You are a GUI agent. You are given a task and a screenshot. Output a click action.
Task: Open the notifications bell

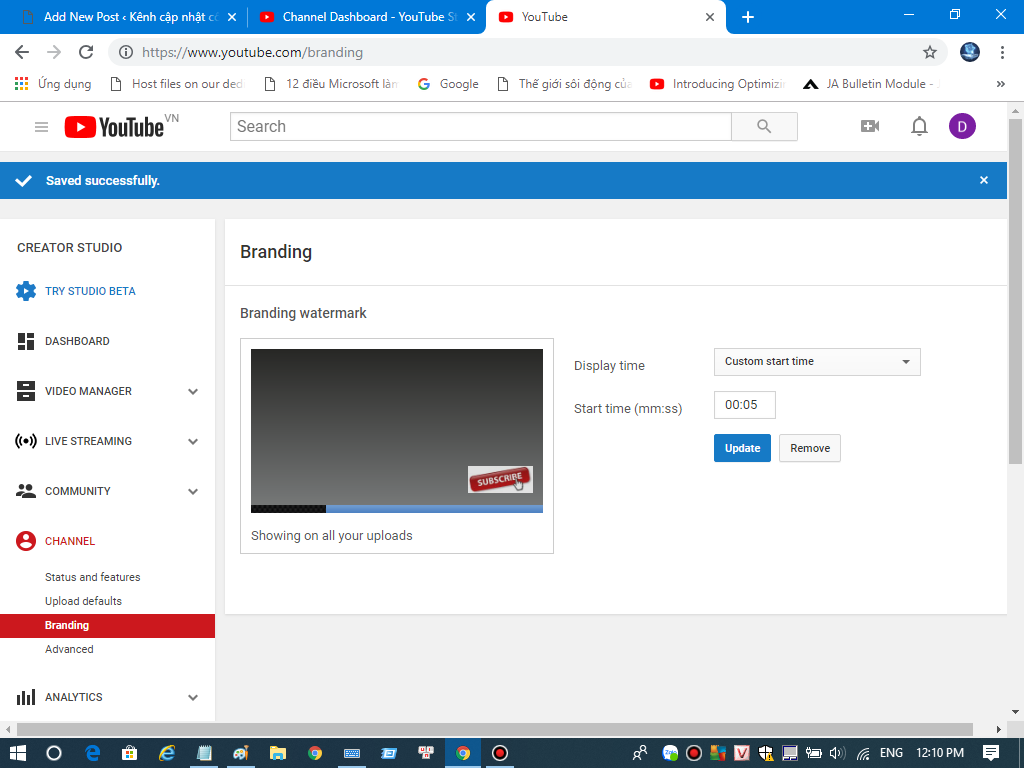(x=919, y=126)
